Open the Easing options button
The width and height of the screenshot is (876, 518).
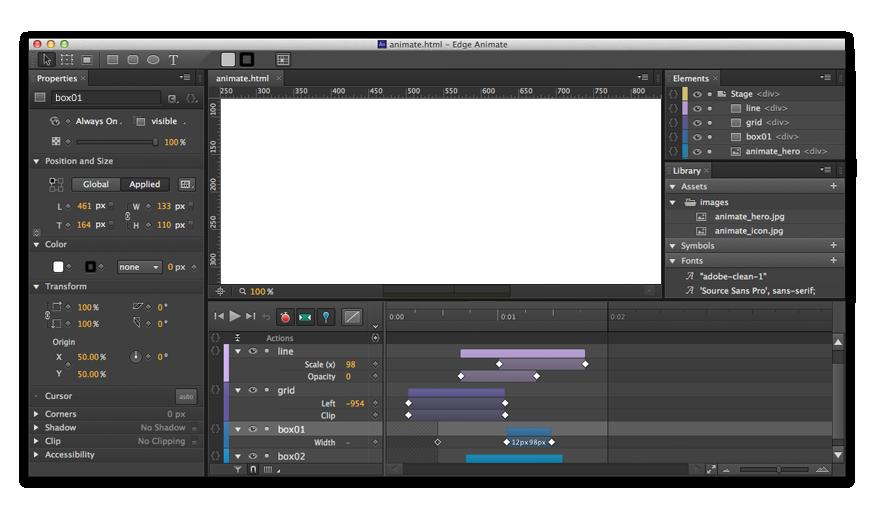351,317
